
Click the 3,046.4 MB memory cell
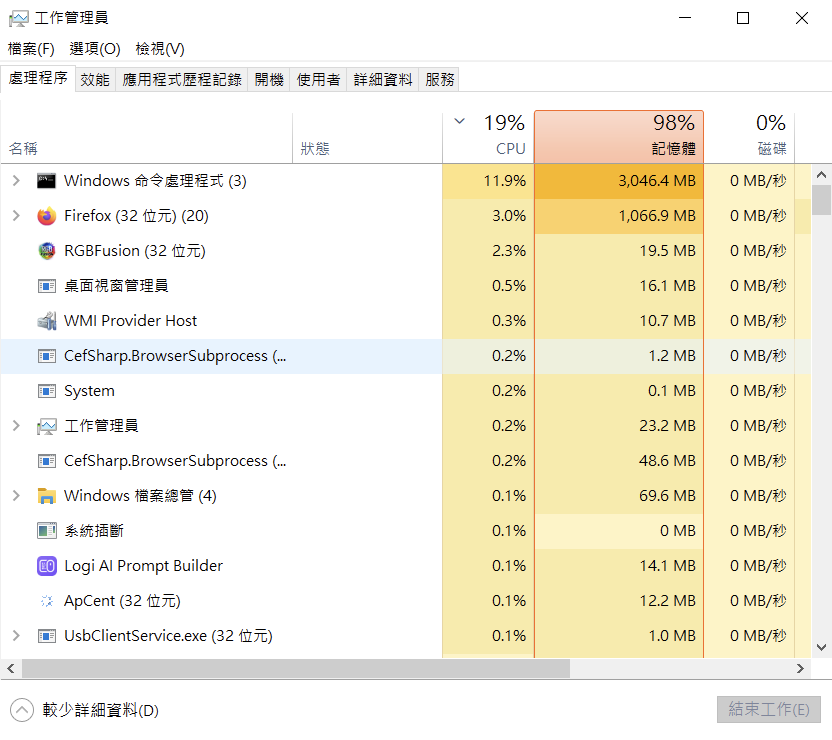[619, 181]
